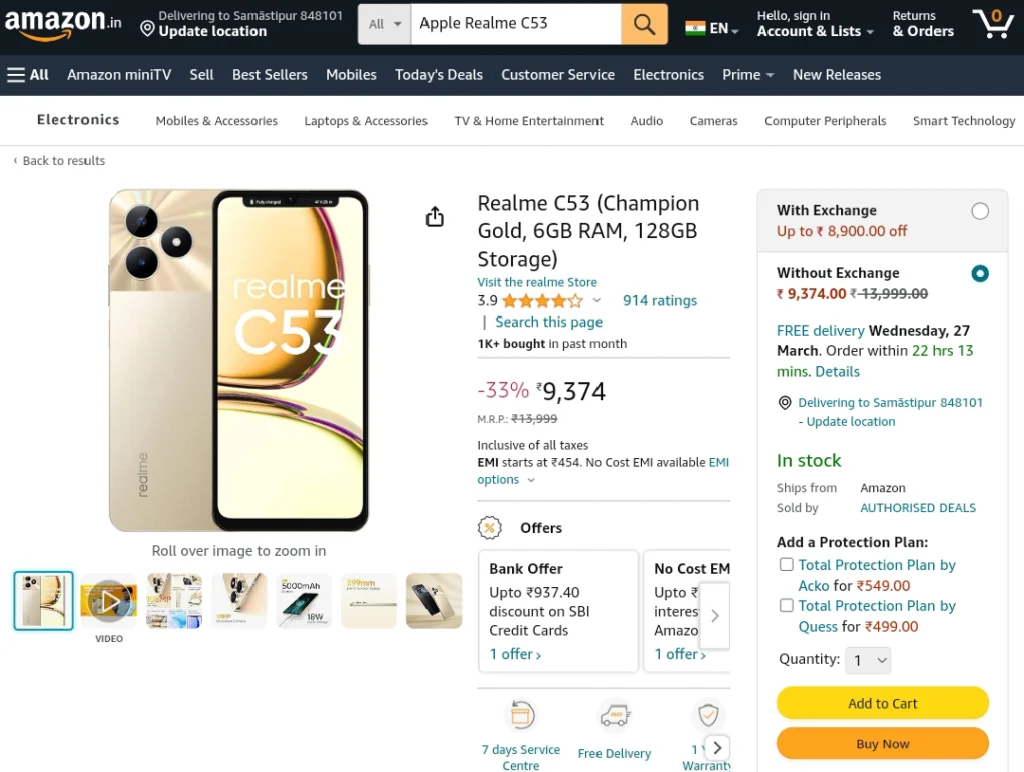Viewport: 1024px width, 772px height.
Task: Click the share icon beside product image
Action: pyautogui.click(x=435, y=216)
